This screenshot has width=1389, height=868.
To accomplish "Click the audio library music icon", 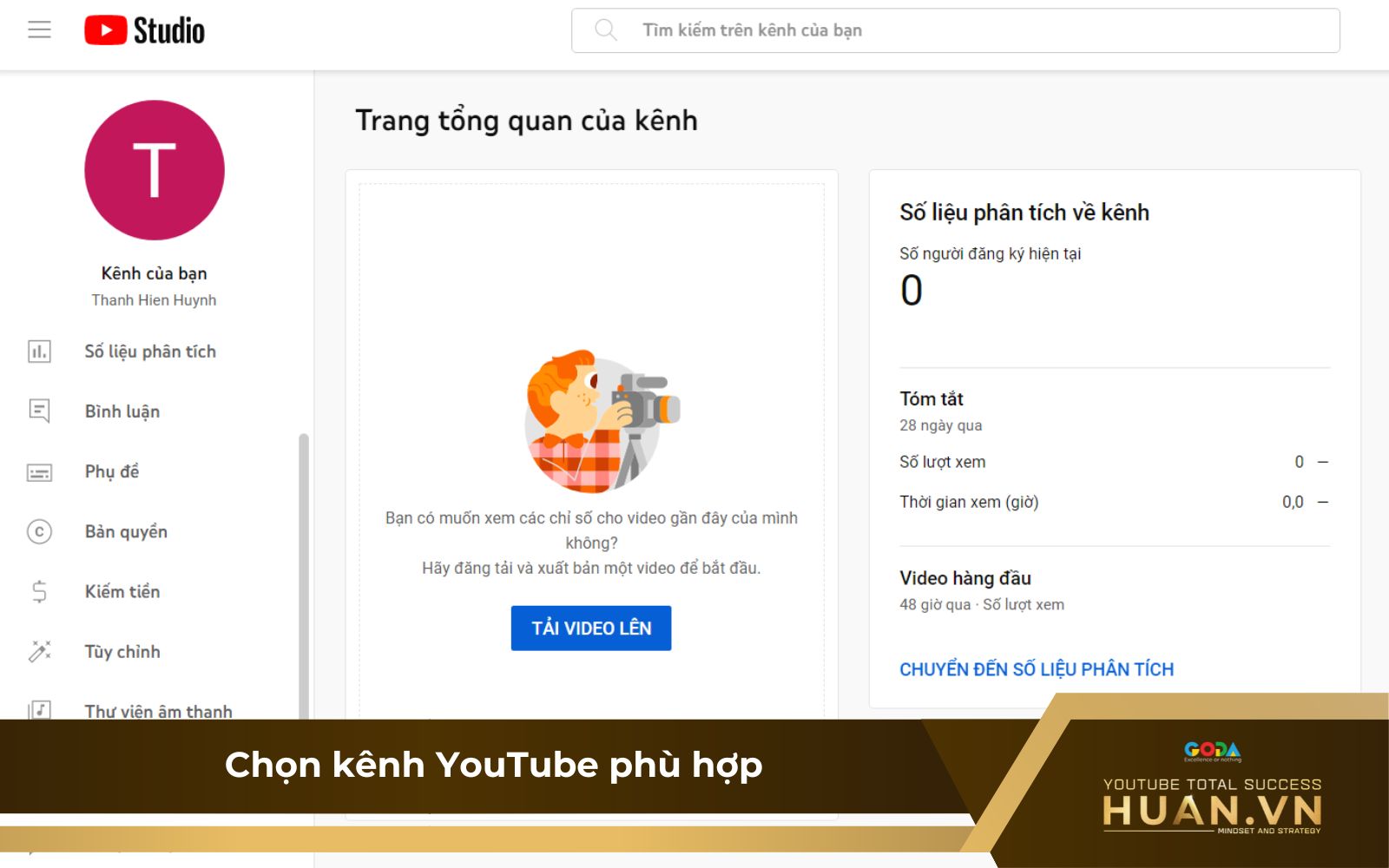I will pyautogui.click(x=39, y=710).
